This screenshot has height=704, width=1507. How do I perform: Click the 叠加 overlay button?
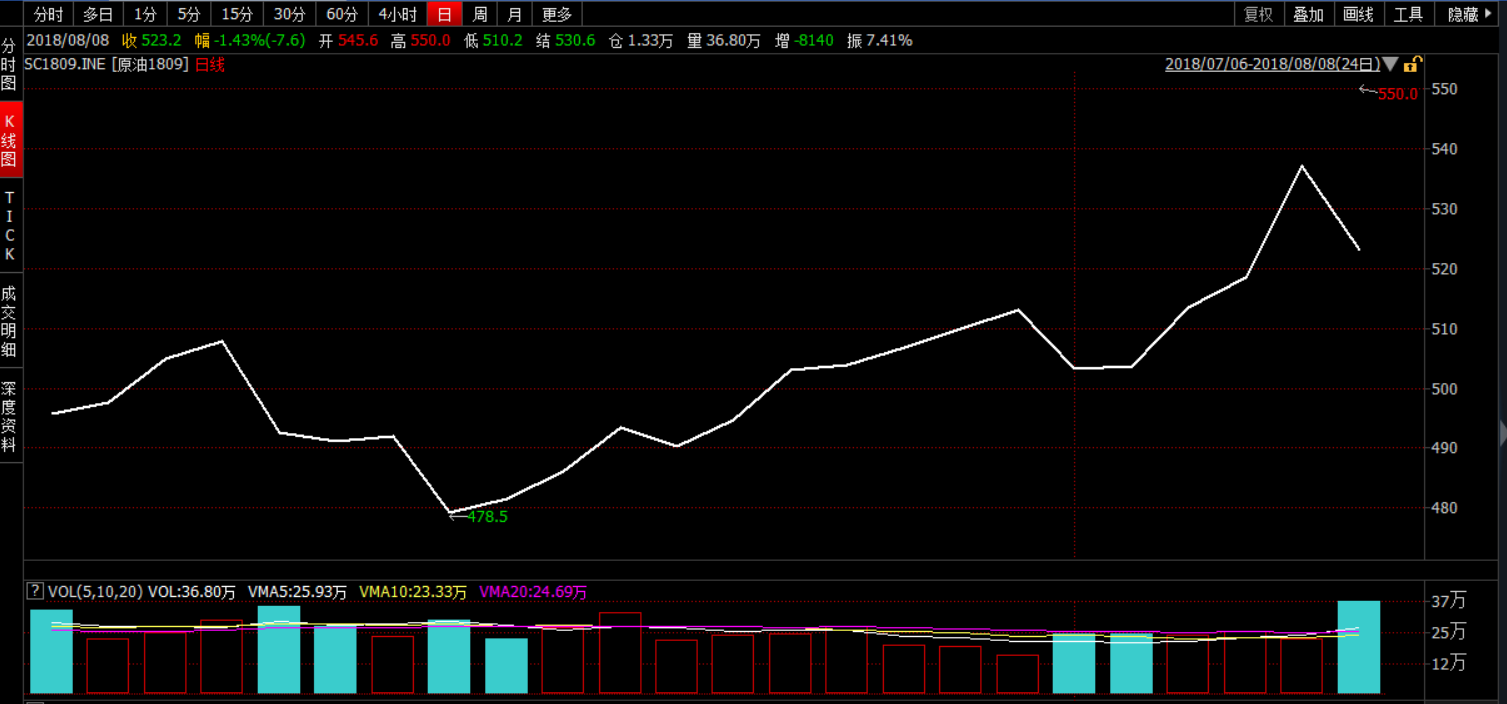click(1308, 14)
